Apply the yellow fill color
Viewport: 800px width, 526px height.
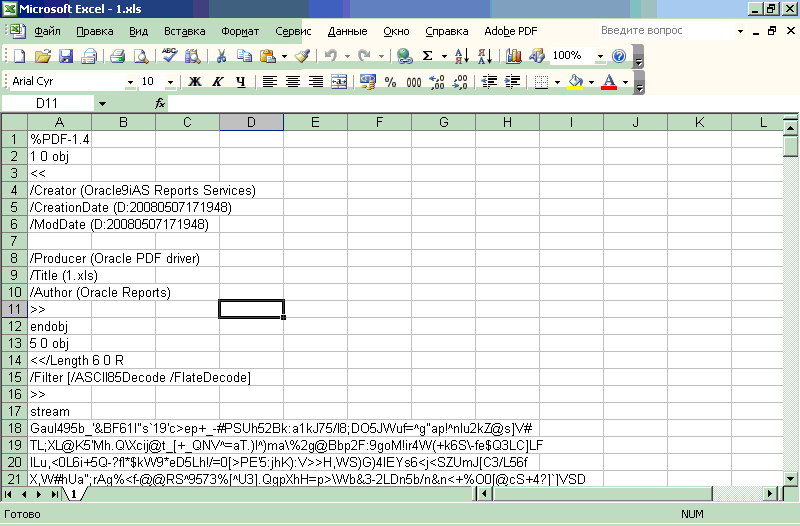[x=575, y=82]
